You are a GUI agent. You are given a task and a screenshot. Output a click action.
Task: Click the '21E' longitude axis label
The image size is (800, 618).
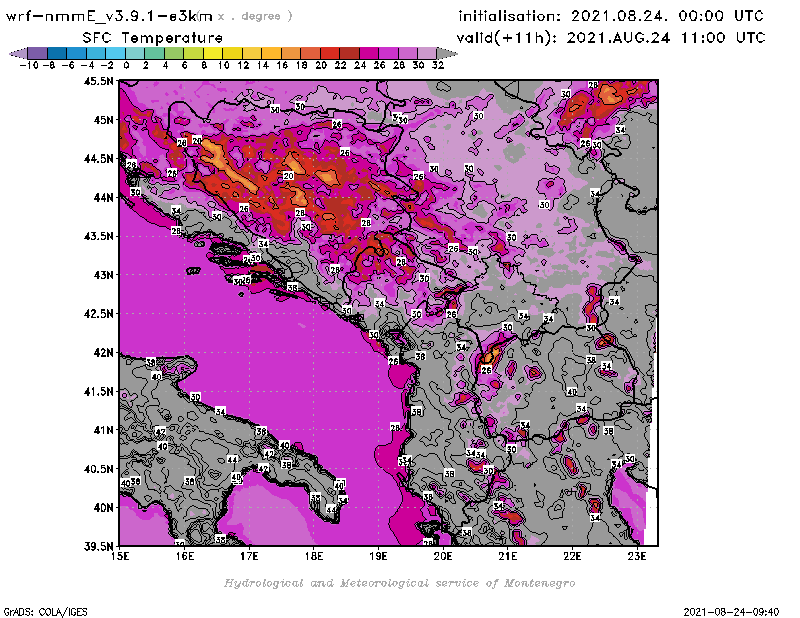click(x=508, y=556)
